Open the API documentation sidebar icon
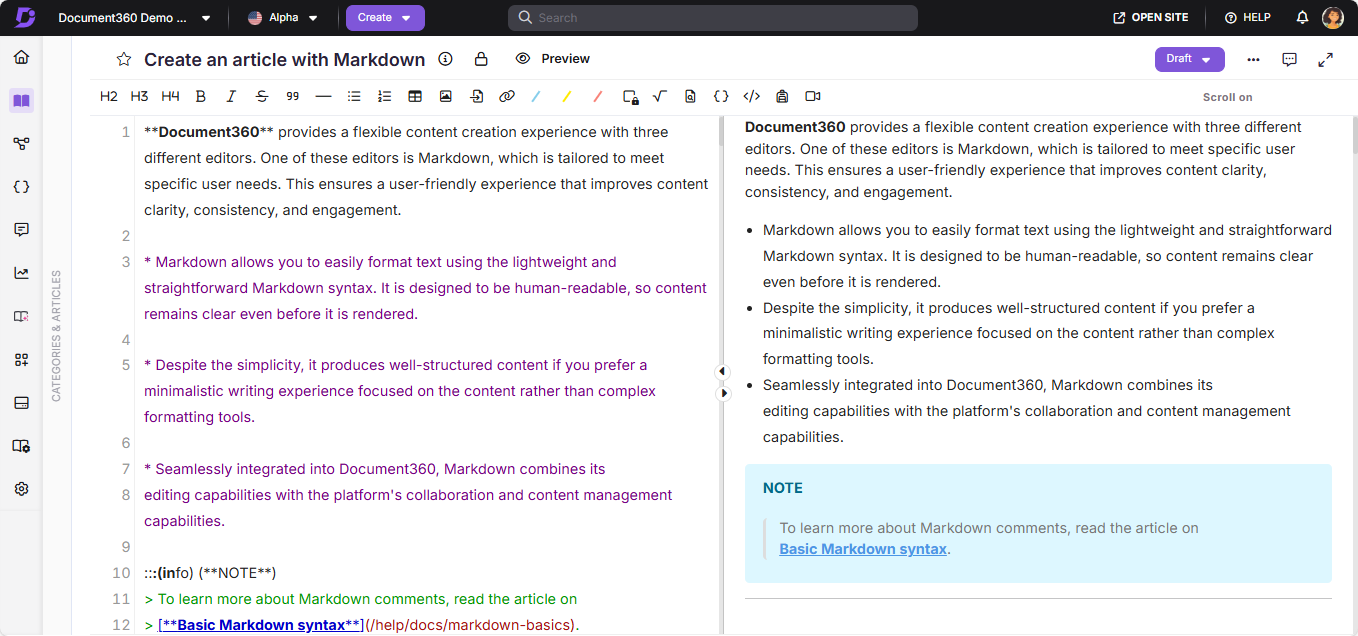 (21, 186)
